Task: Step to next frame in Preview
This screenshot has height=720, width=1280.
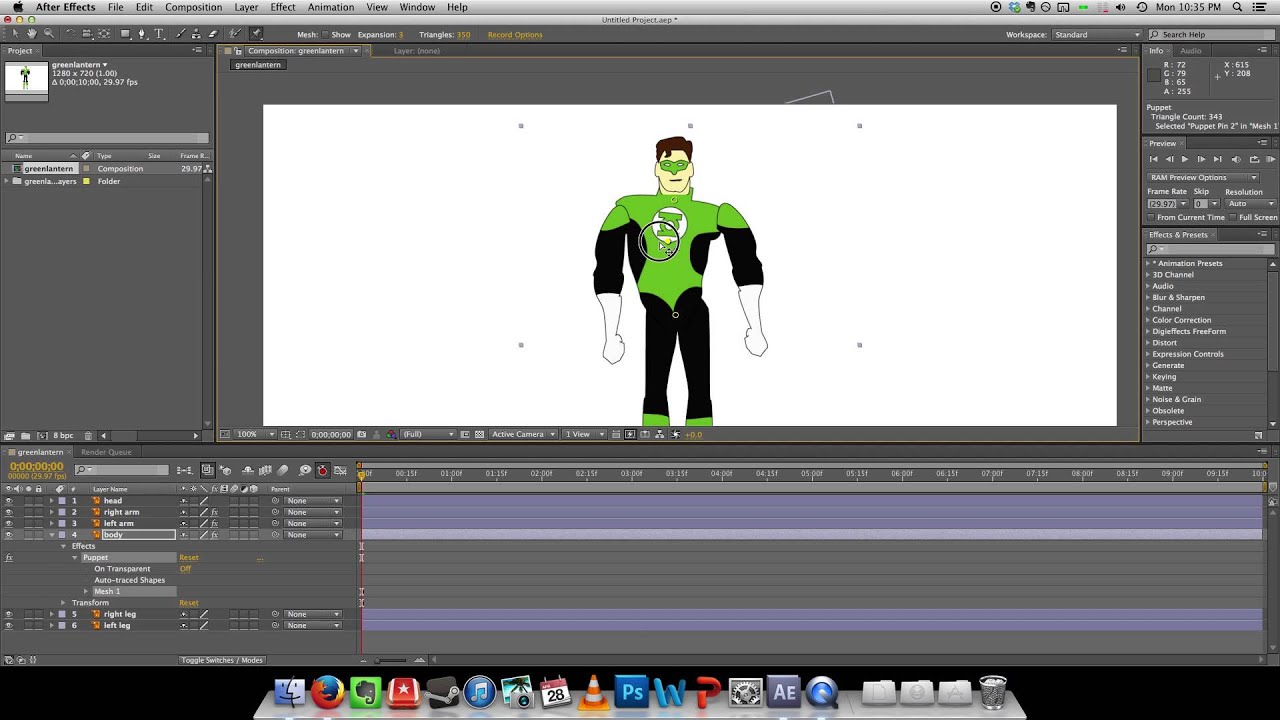Action: pyautogui.click(x=1201, y=159)
